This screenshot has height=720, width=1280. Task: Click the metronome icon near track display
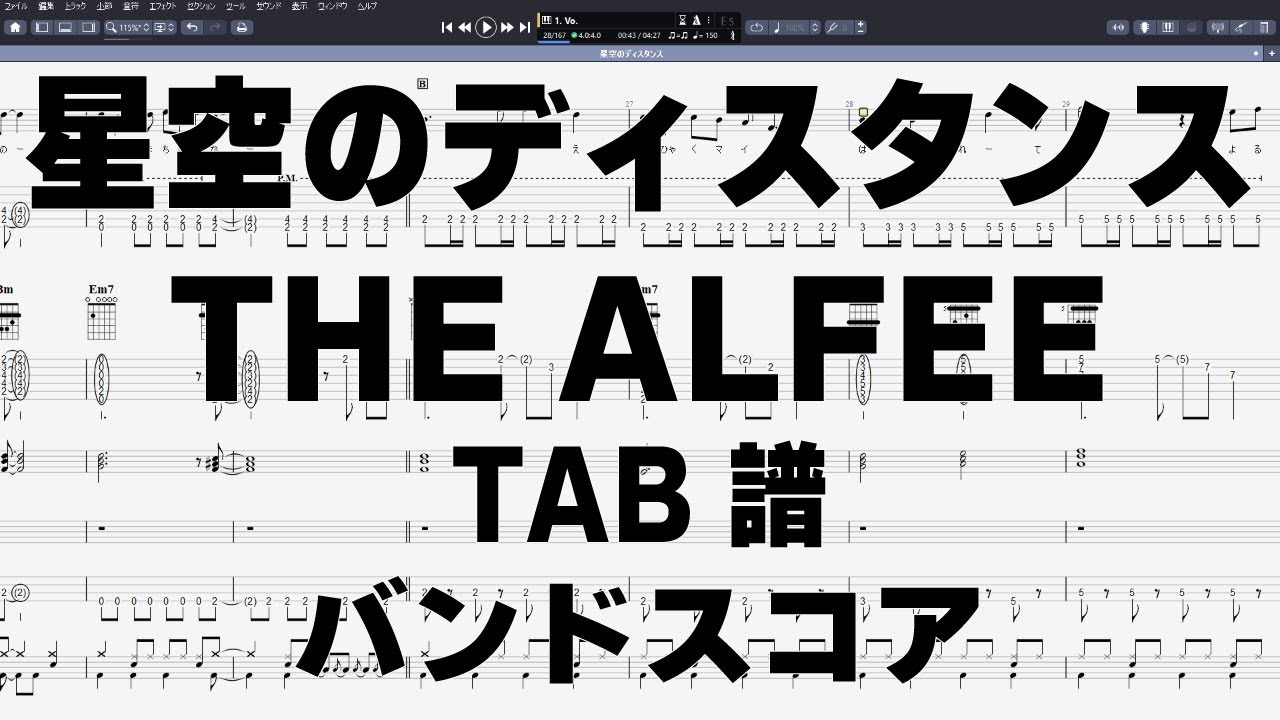coord(696,19)
